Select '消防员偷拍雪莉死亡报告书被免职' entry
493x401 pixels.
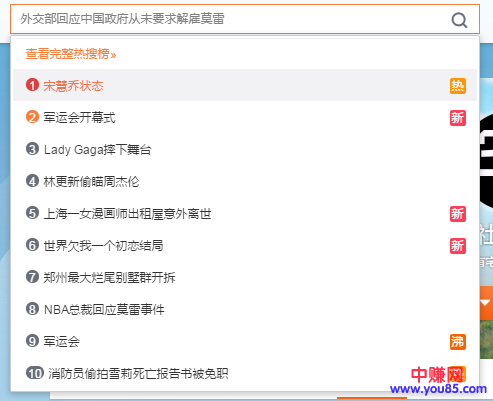click(245, 373)
